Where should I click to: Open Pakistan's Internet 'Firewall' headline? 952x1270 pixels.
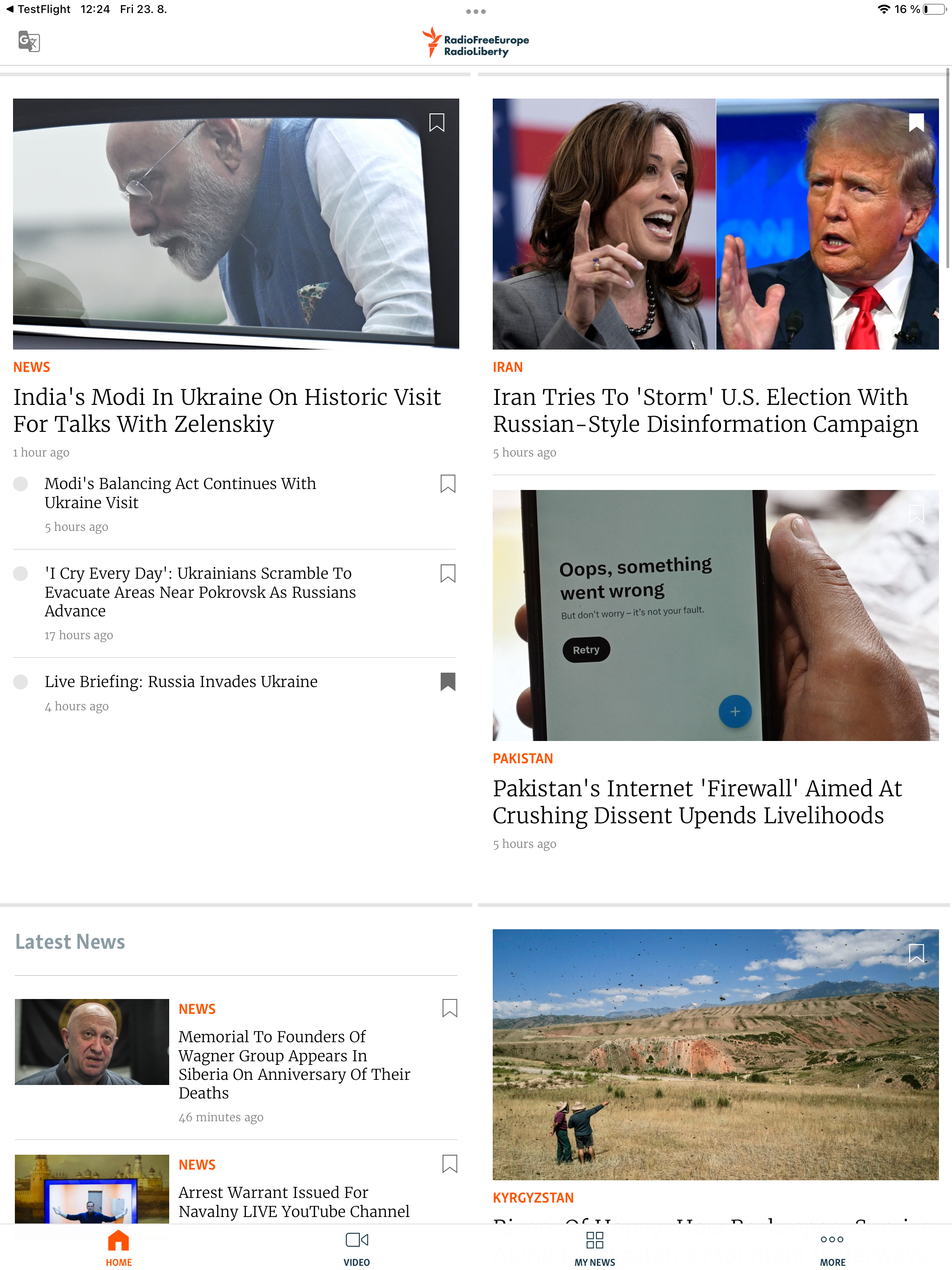pos(697,801)
